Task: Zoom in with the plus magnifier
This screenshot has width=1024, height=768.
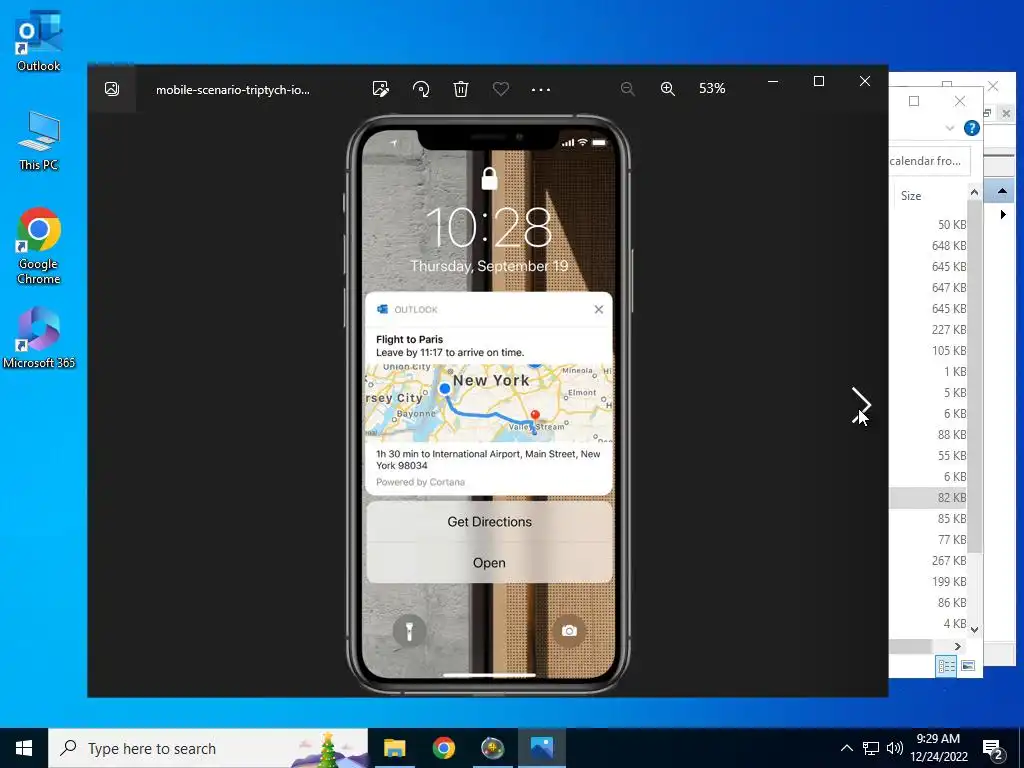Action: [x=667, y=89]
